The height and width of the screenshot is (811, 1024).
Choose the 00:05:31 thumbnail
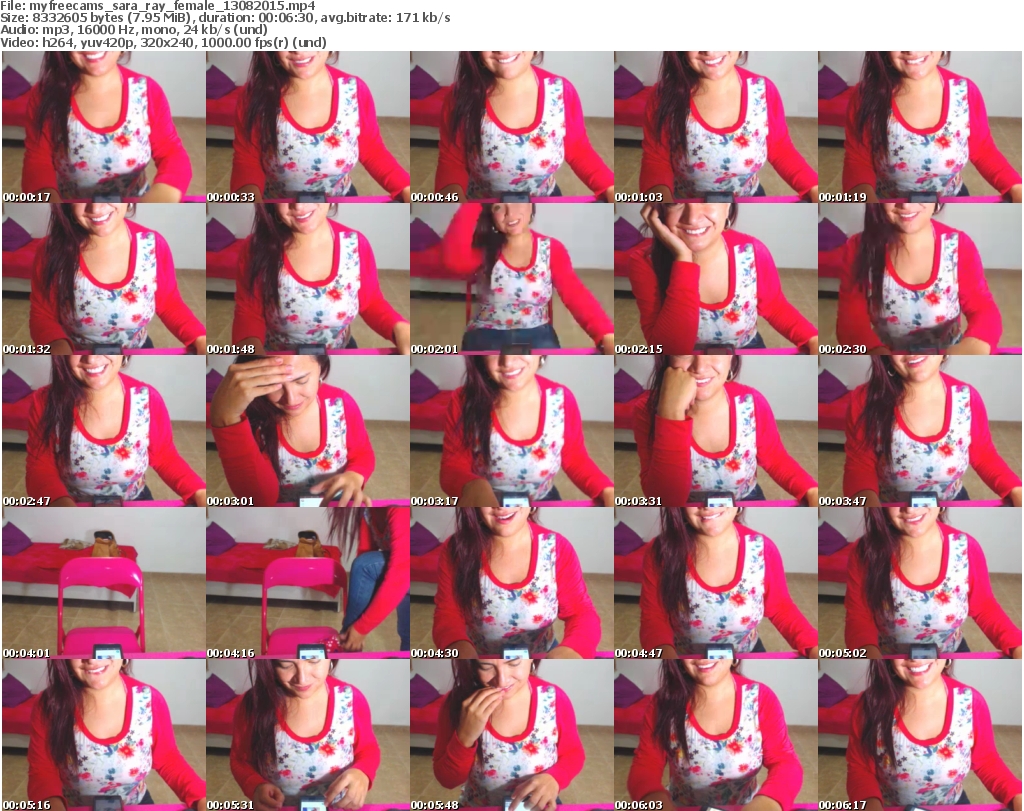[308, 735]
